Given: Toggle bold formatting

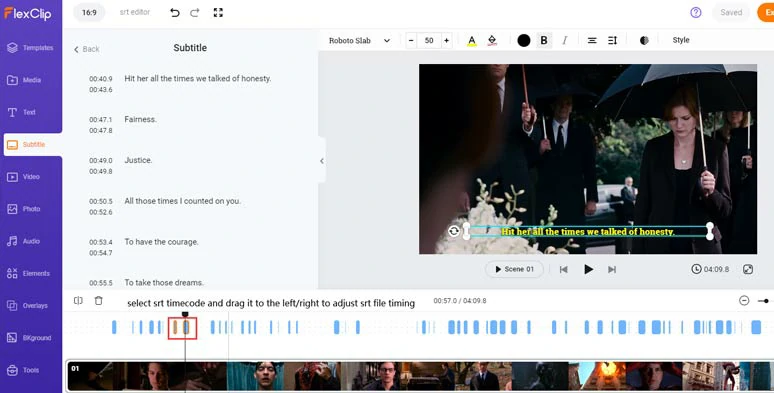Looking at the screenshot, I should pos(544,40).
